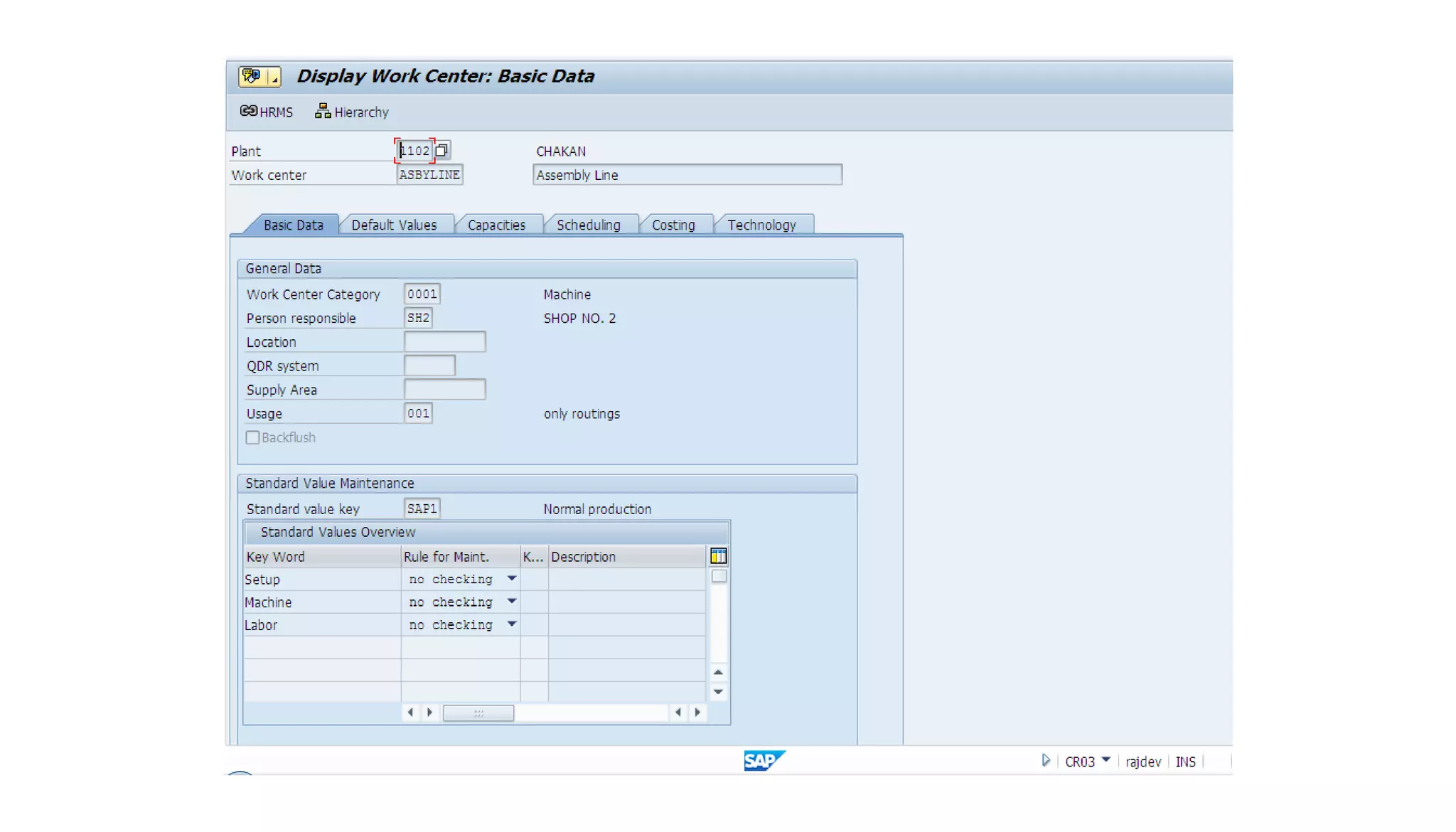The image size is (1456, 832).
Task: Expand Labor rule for maintenance dropdown
Action: [x=511, y=624]
